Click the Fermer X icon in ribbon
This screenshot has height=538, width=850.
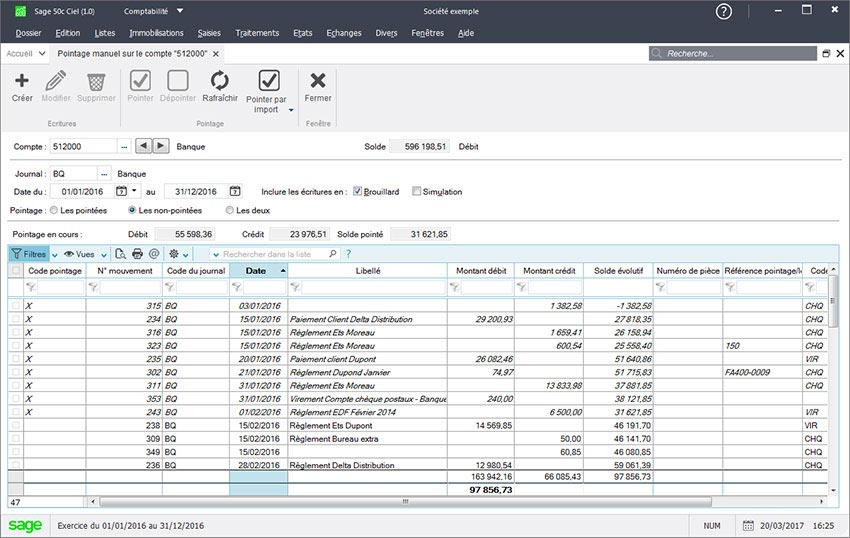318,81
